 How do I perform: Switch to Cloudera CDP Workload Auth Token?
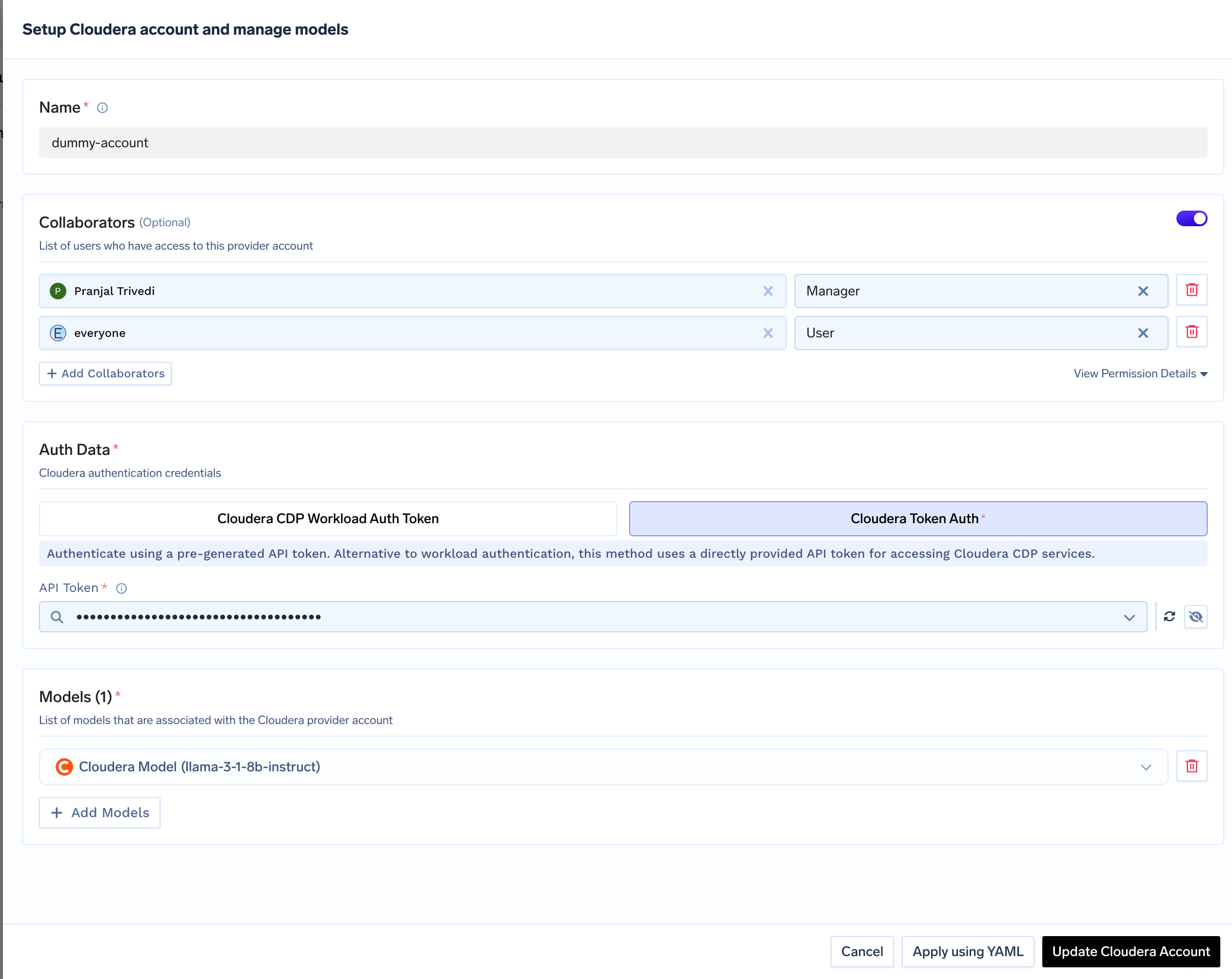pos(327,518)
